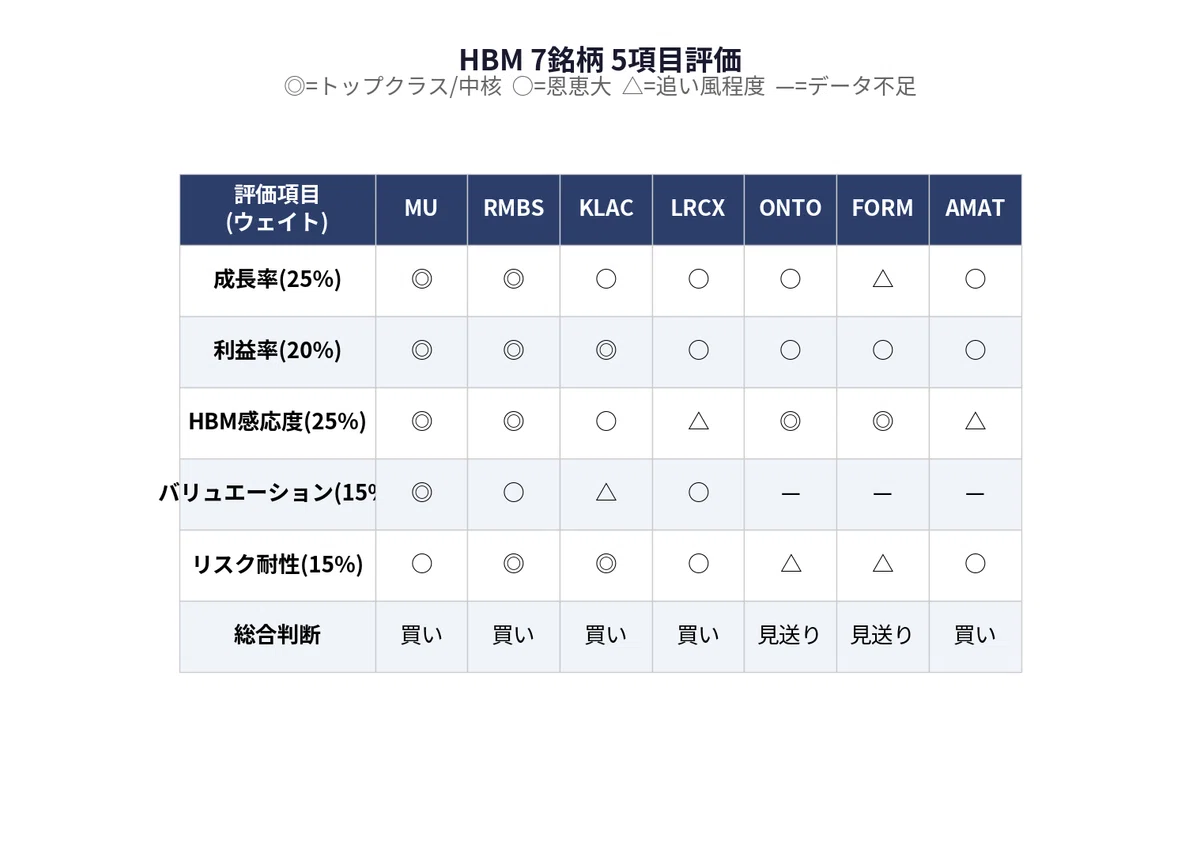Click the dash in ONTO's バリュエーション cell
1200x846 pixels.
click(x=790, y=494)
